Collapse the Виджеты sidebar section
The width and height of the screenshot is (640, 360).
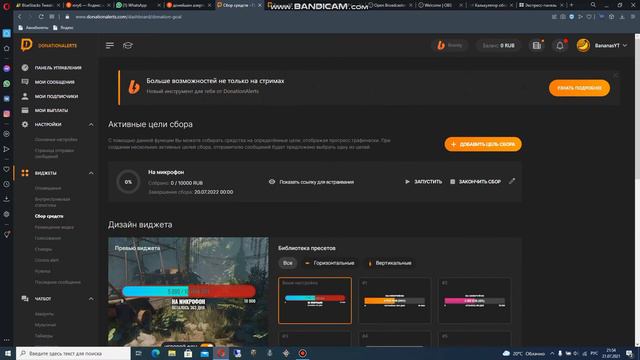[x=91, y=173]
